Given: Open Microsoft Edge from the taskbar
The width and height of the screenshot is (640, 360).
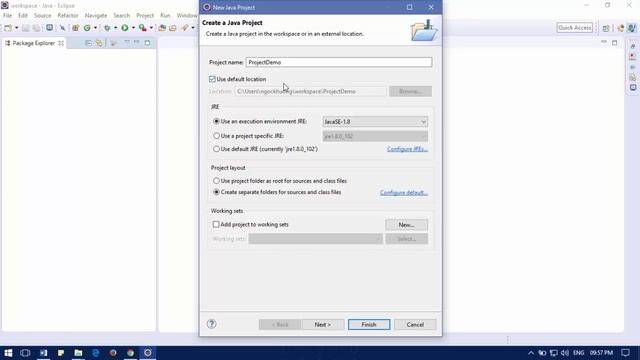Looking at the screenshot, I should 96,353.
